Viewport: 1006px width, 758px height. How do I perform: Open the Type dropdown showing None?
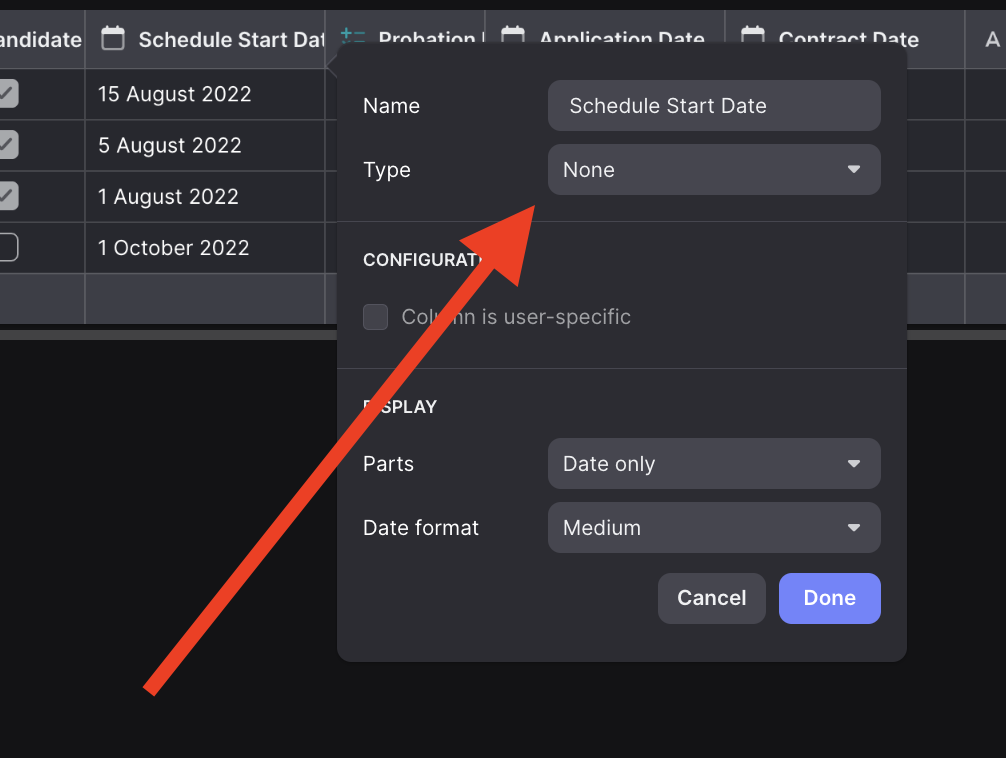714,170
